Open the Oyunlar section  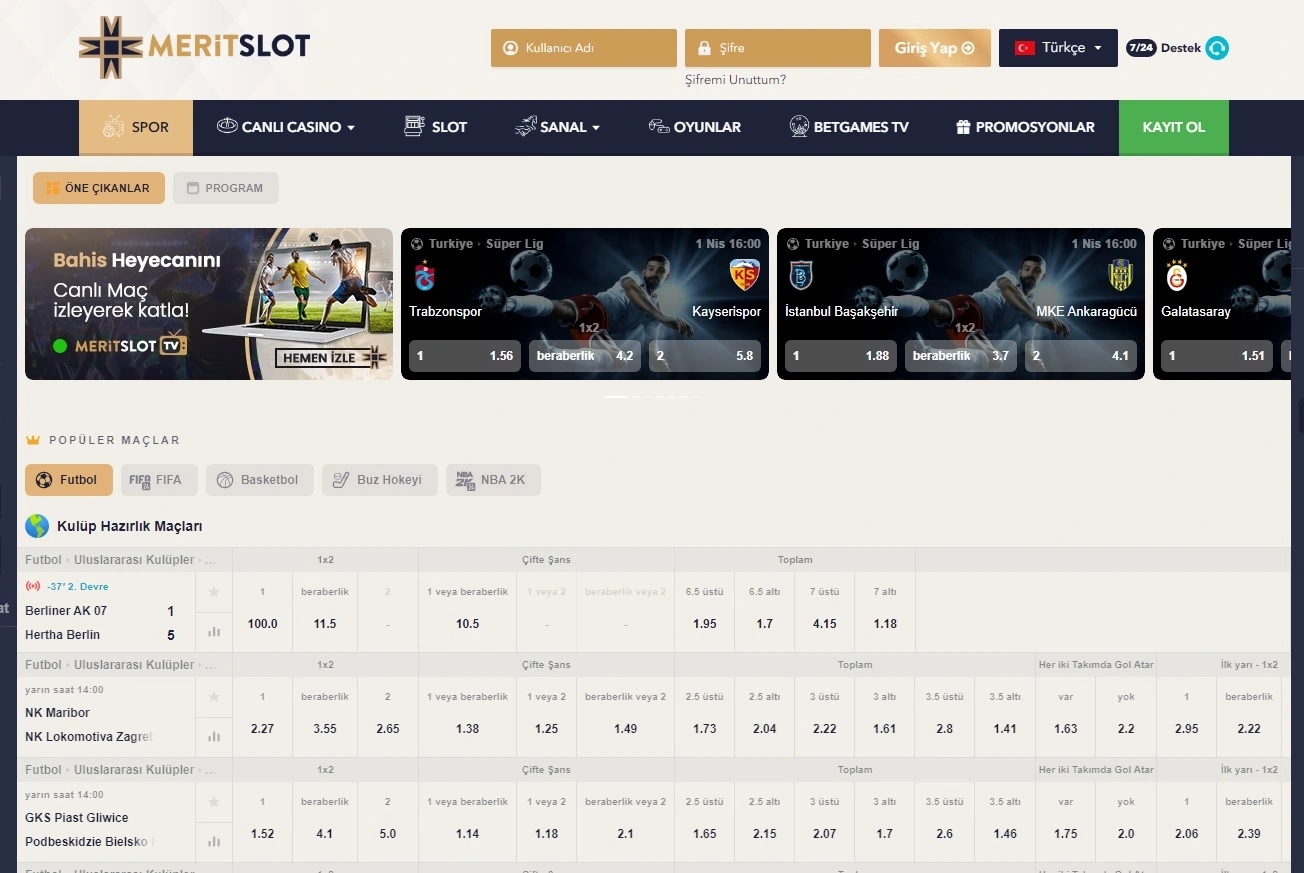point(694,127)
